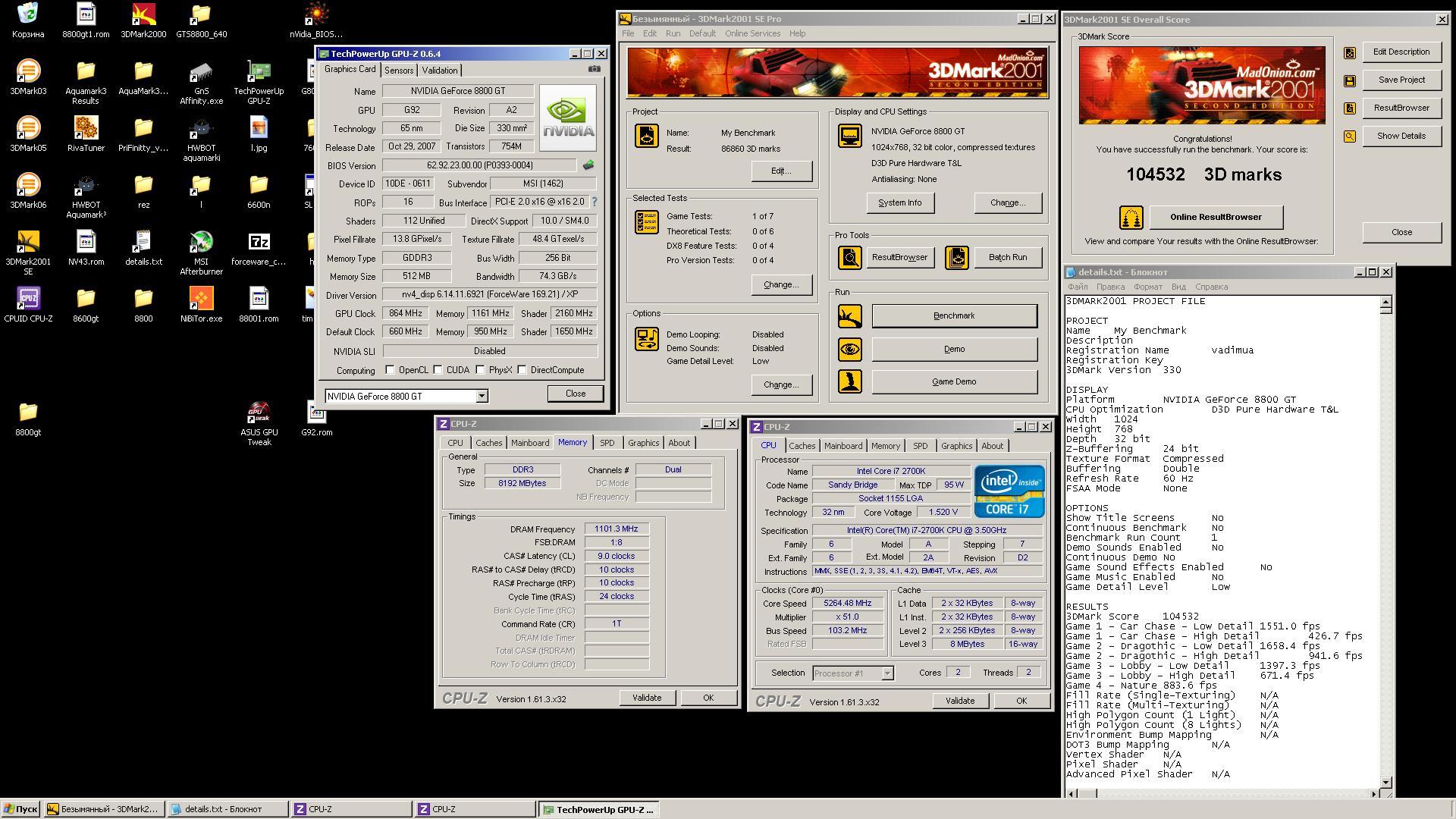Switch to TechPowerUp GPU-Z taskbar item

pyautogui.click(x=599, y=809)
